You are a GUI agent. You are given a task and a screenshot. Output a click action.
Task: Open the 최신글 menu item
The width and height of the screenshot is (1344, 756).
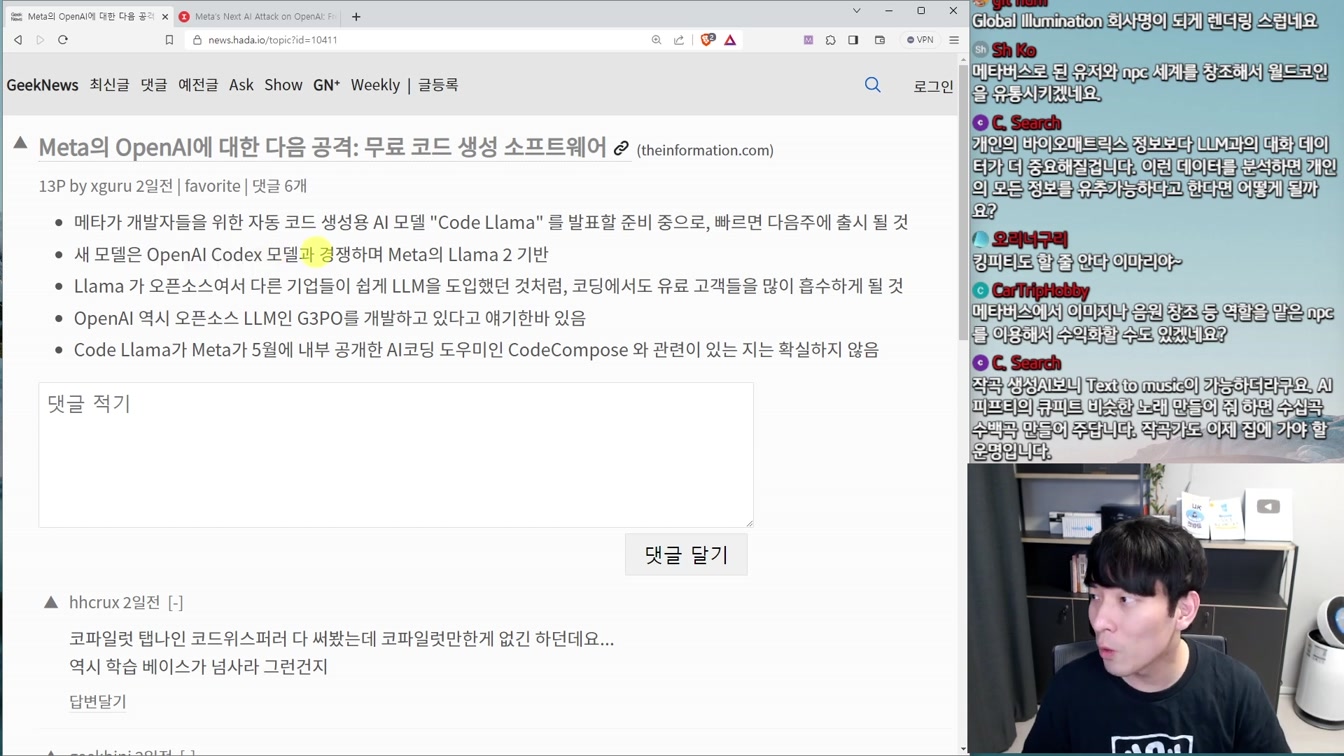click(x=109, y=85)
